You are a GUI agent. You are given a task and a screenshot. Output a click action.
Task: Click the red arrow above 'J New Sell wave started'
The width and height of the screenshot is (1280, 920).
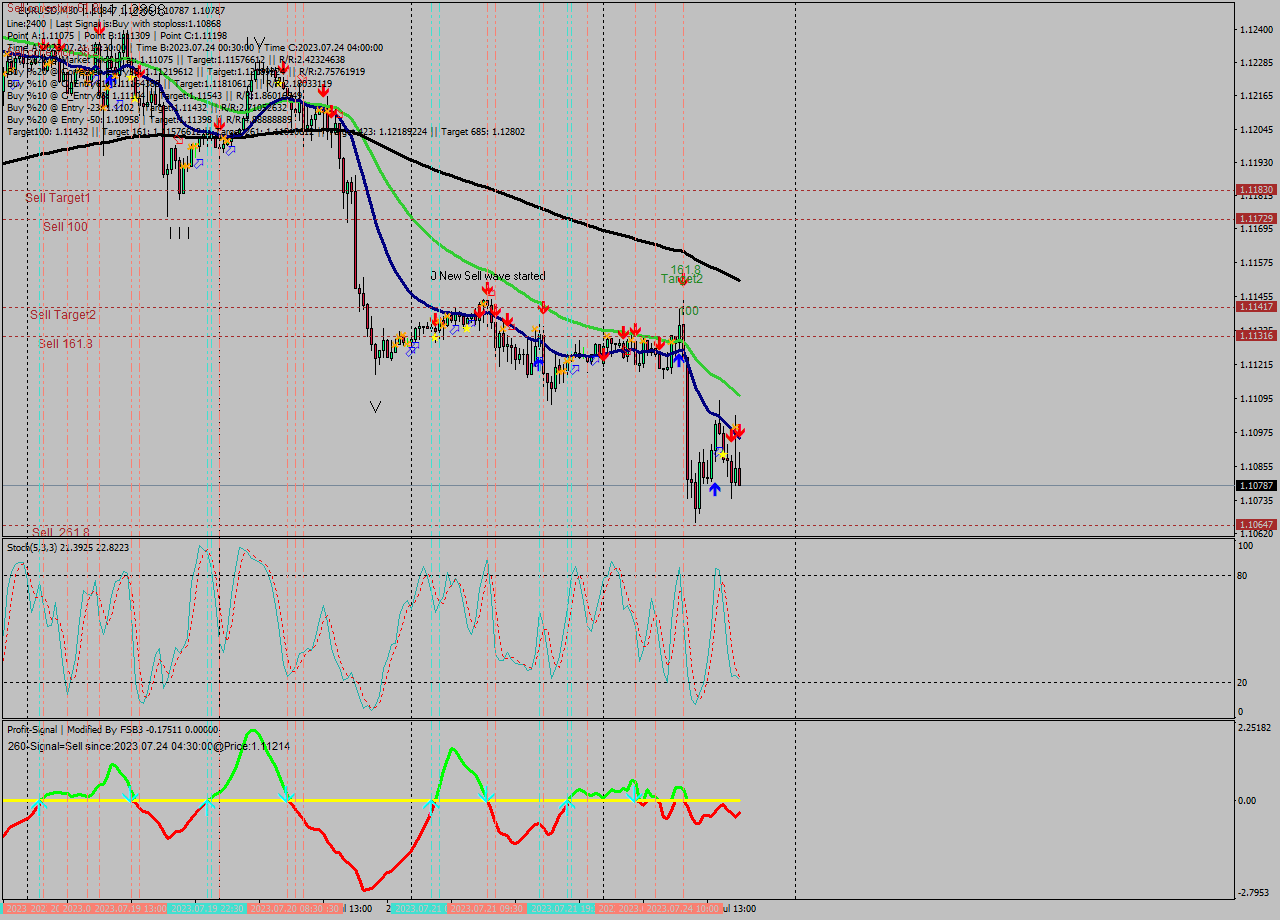[488, 288]
